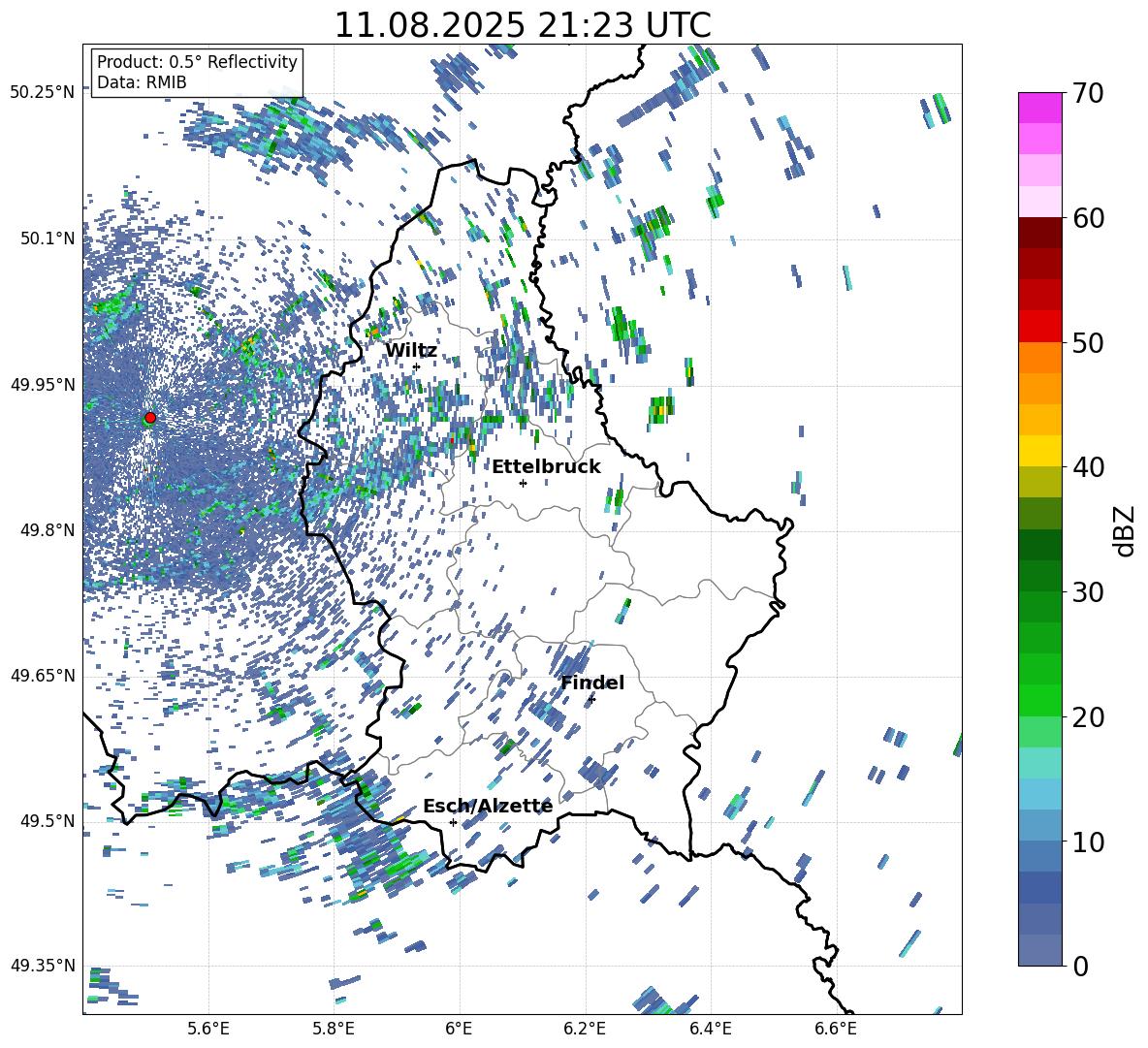The image size is (1148, 1048).
Task: Click the 49.35°N latitude label
Action: (43, 966)
